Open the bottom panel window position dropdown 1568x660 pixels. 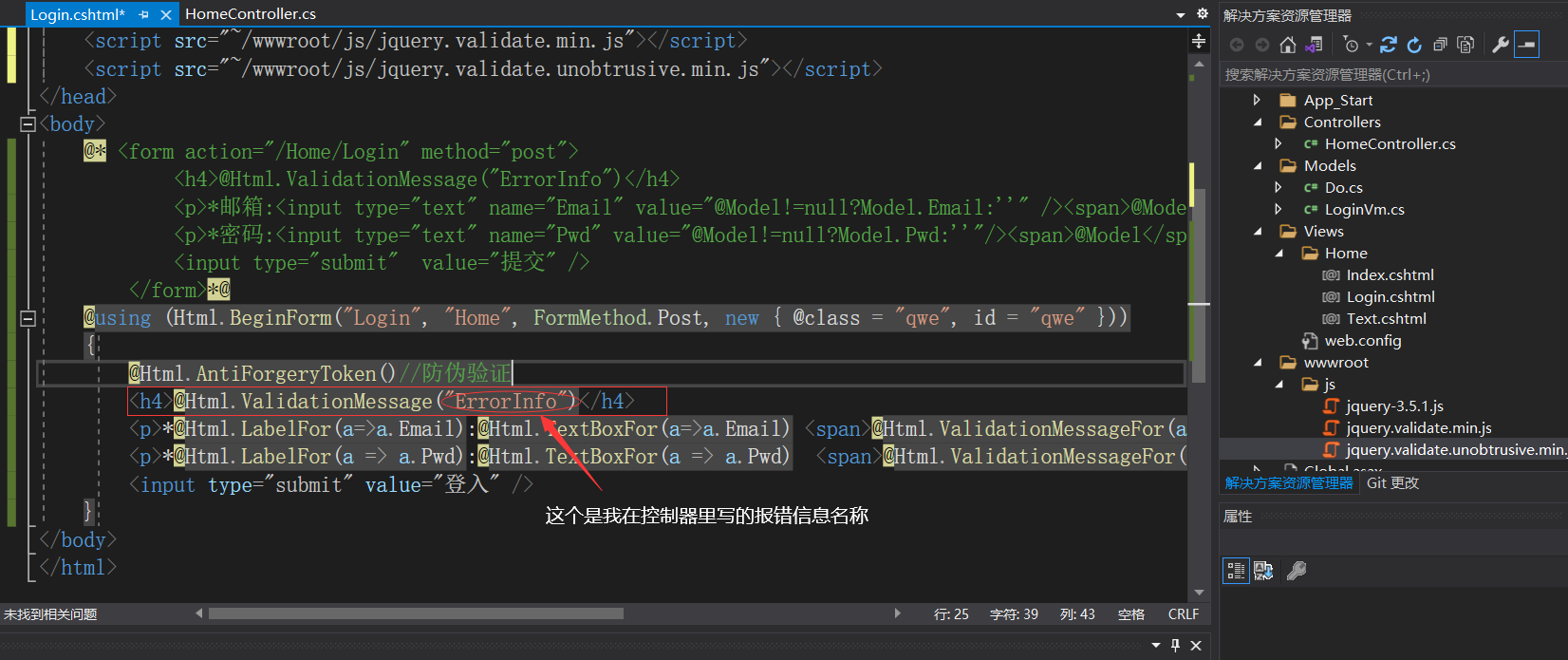pos(1155,646)
